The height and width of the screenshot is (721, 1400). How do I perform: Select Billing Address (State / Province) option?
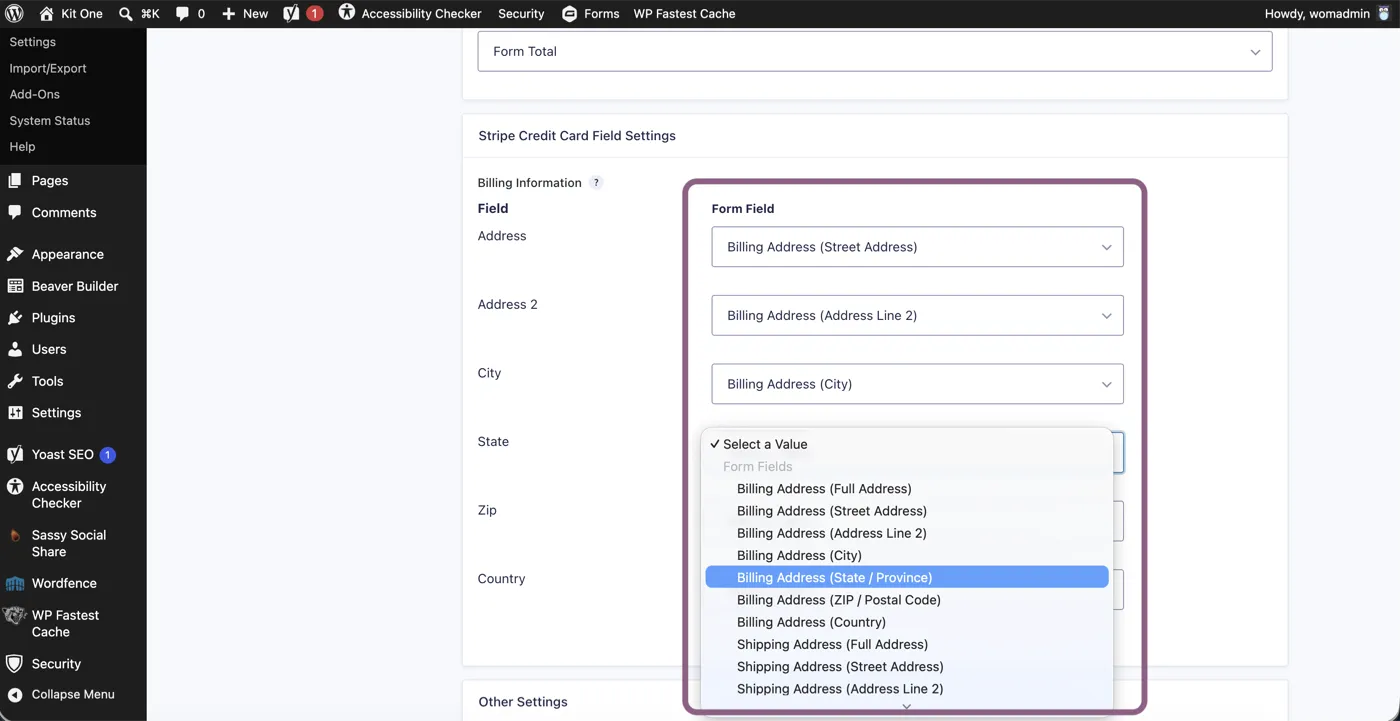(907, 578)
